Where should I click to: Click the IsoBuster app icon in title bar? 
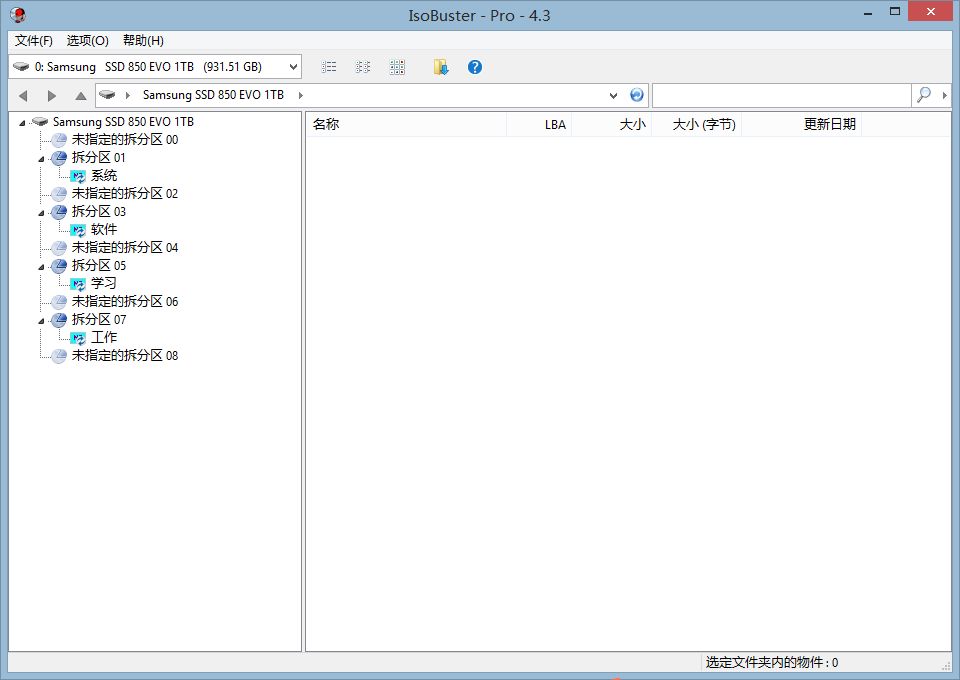coord(18,15)
